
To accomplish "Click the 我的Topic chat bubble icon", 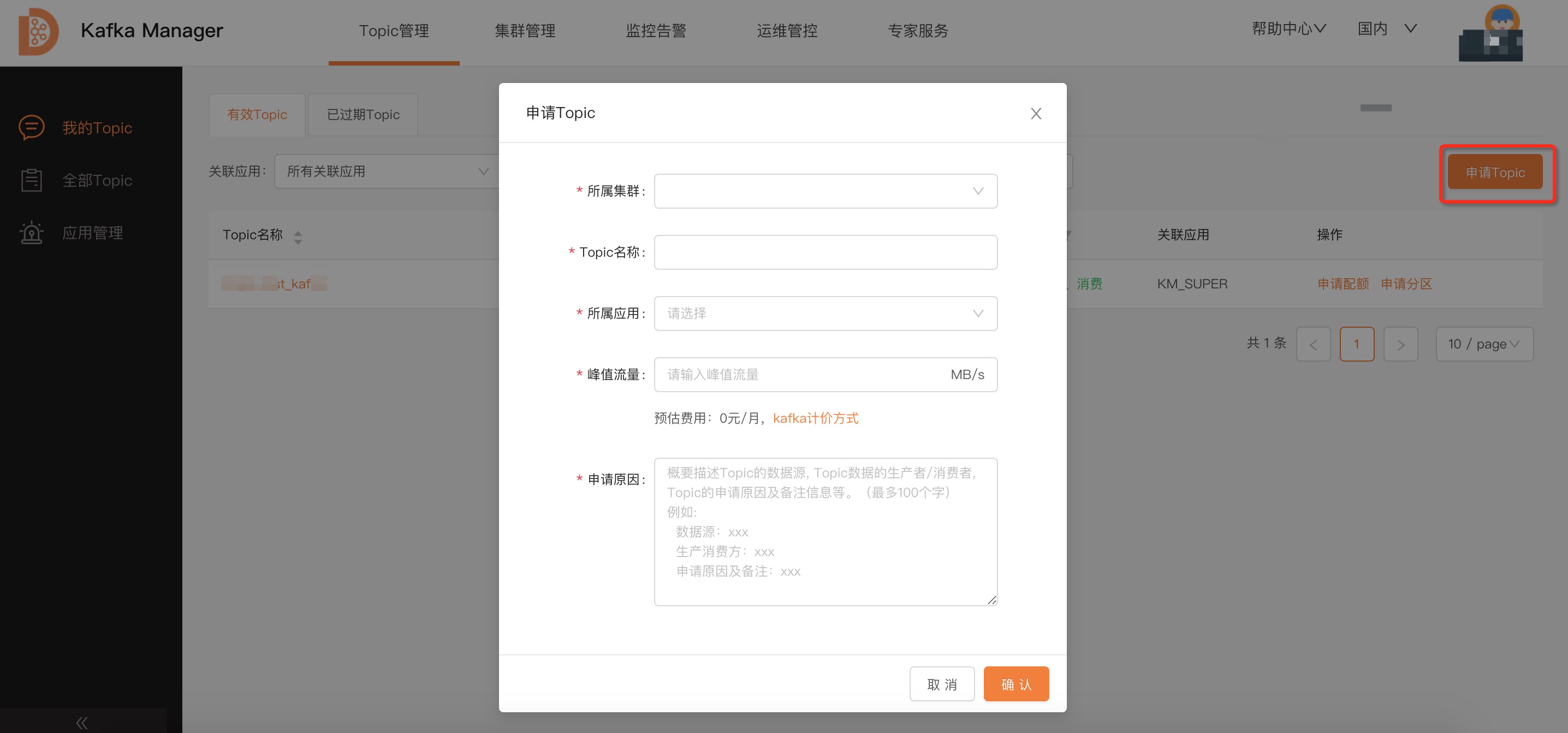I will (x=32, y=128).
